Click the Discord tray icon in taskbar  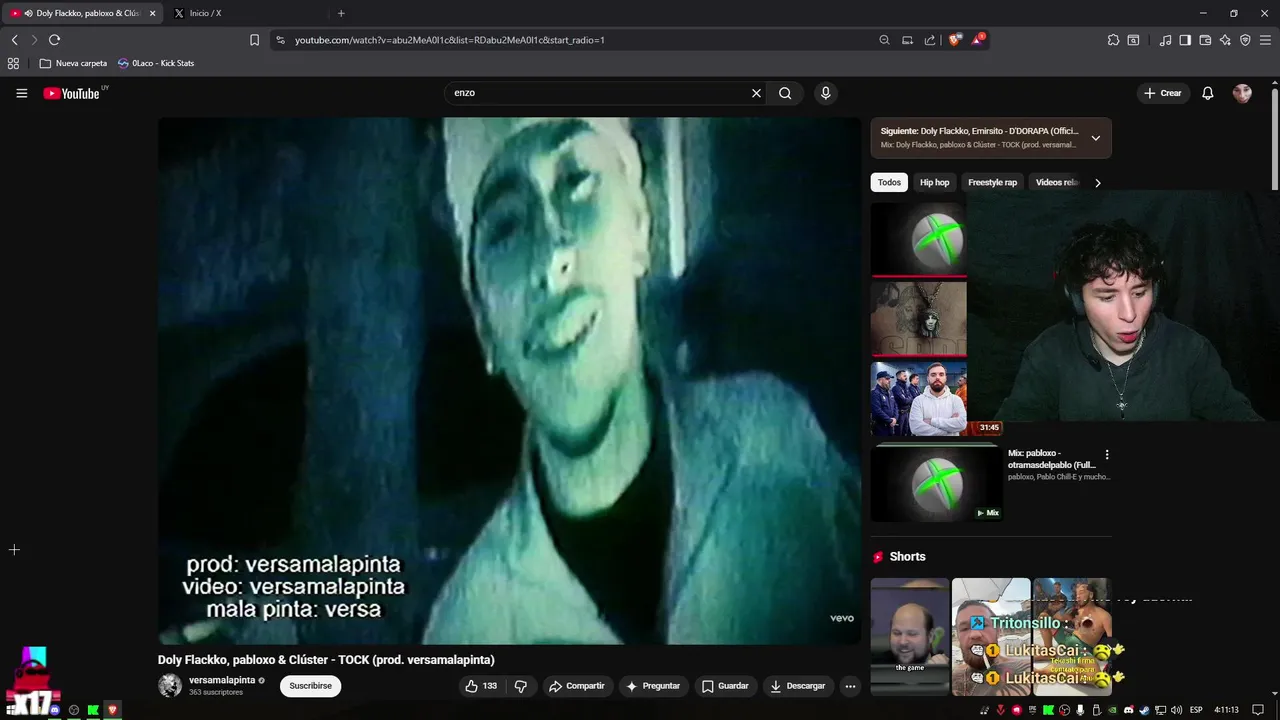[1129, 710]
